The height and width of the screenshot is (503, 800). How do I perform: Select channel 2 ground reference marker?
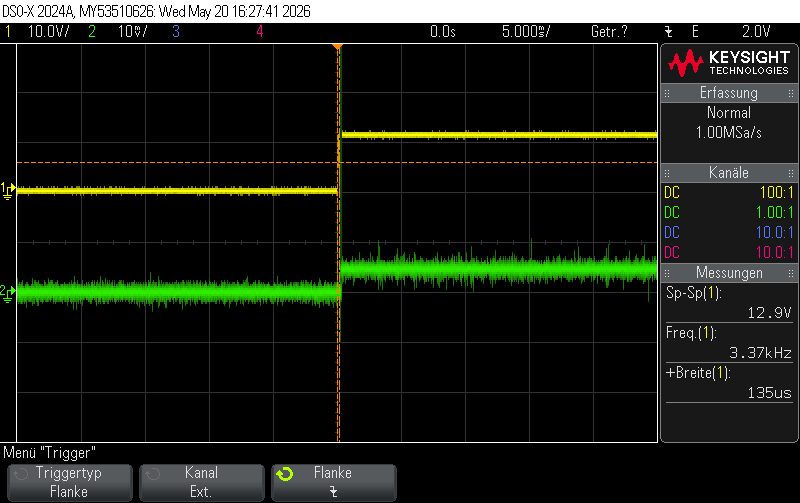(x=8, y=293)
